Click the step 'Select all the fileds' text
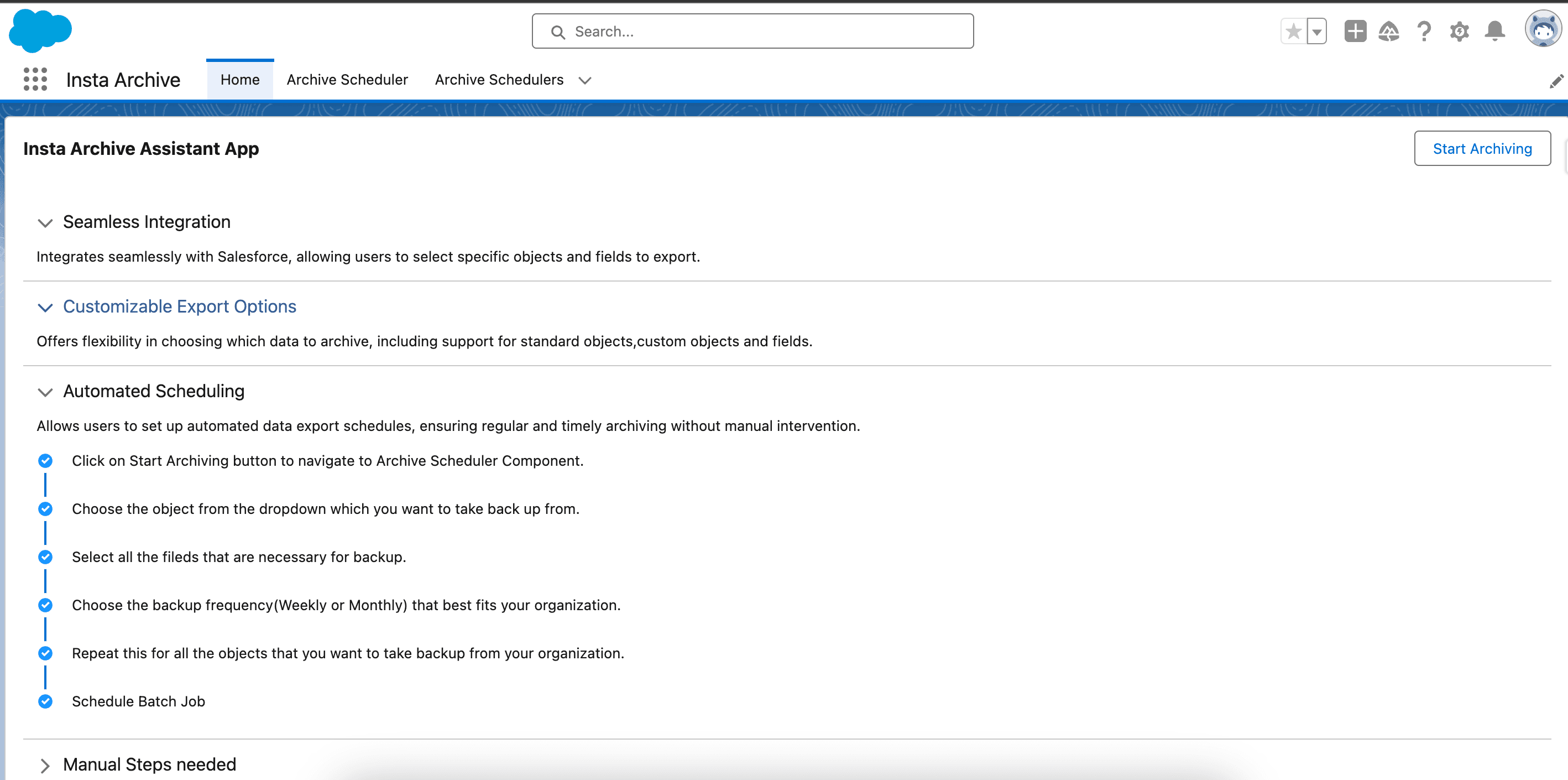This screenshot has width=1568, height=780. click(239, 557)
